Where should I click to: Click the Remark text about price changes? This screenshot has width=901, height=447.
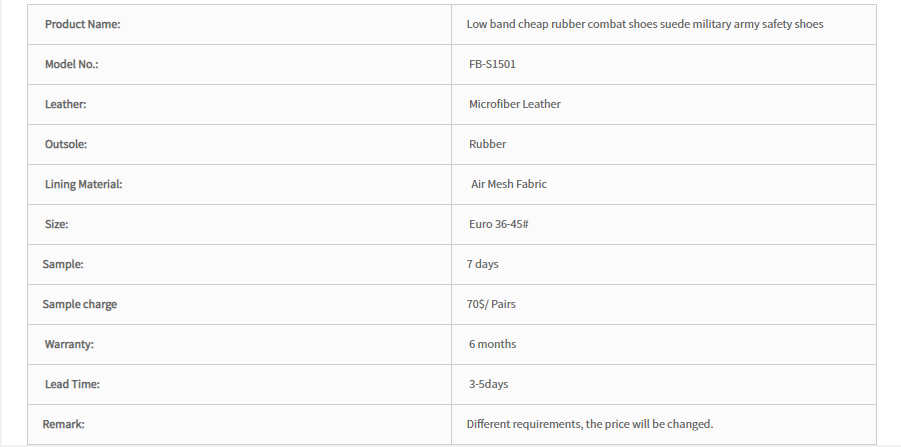coord(590,424)
